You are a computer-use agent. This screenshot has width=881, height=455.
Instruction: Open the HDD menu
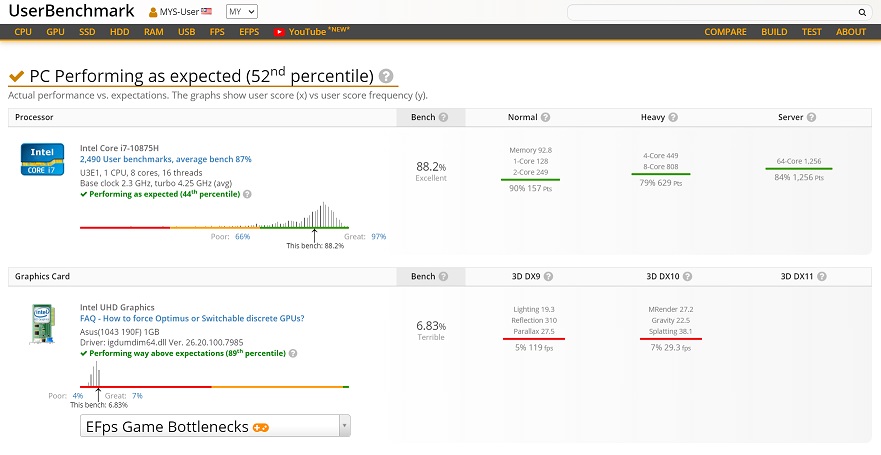click(x=120, y=32)
